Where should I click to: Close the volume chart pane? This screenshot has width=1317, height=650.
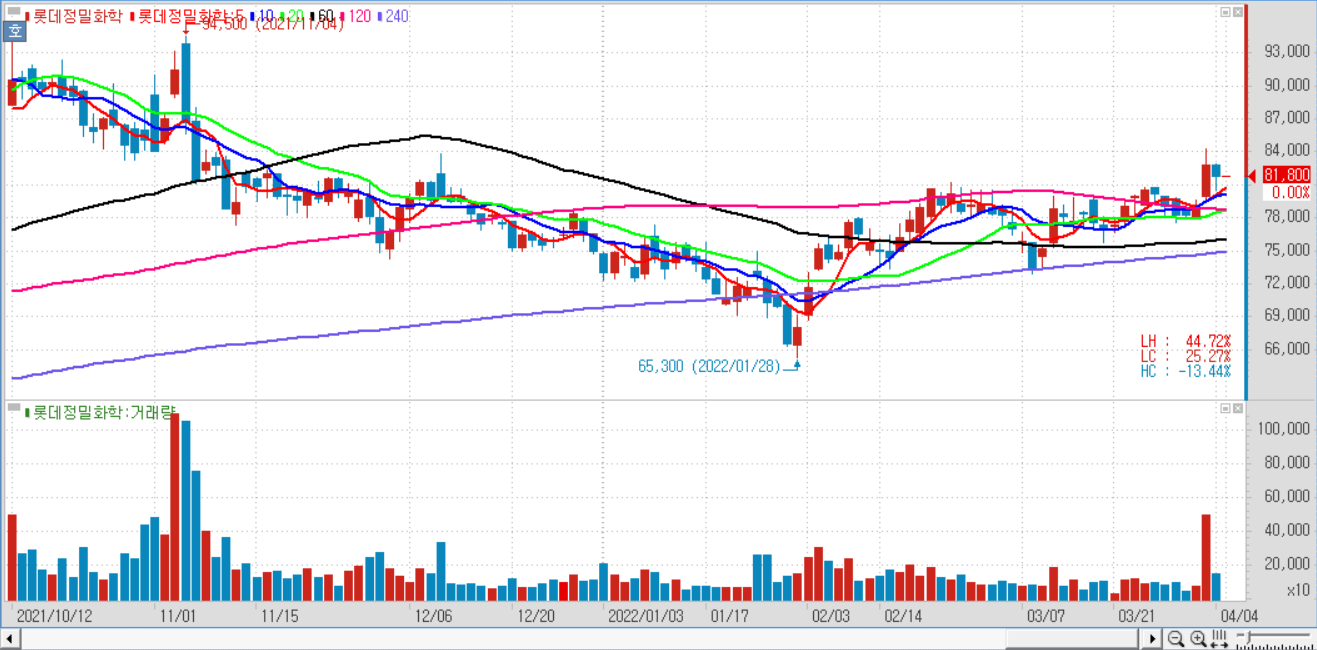(1238, 409)
